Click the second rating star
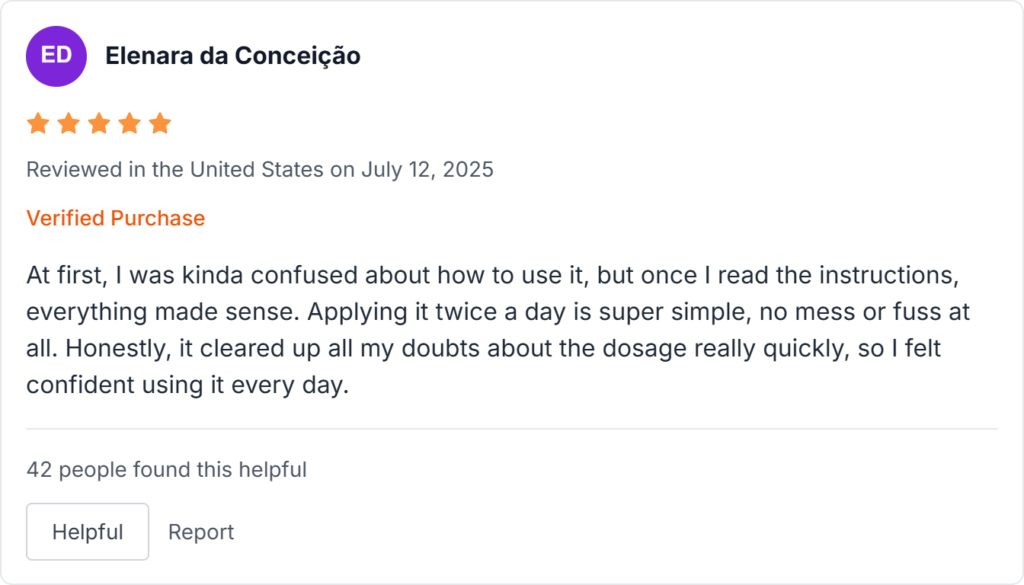This screenshot has width=1024, height=585. point(68,124)
